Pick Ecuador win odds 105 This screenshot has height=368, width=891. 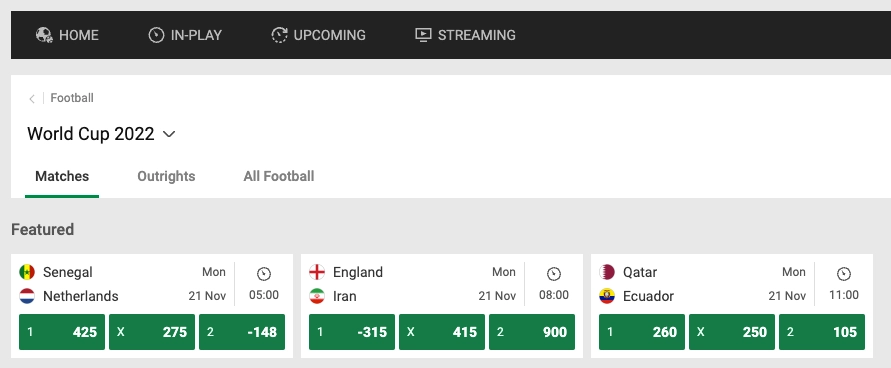tap(822, 332)
